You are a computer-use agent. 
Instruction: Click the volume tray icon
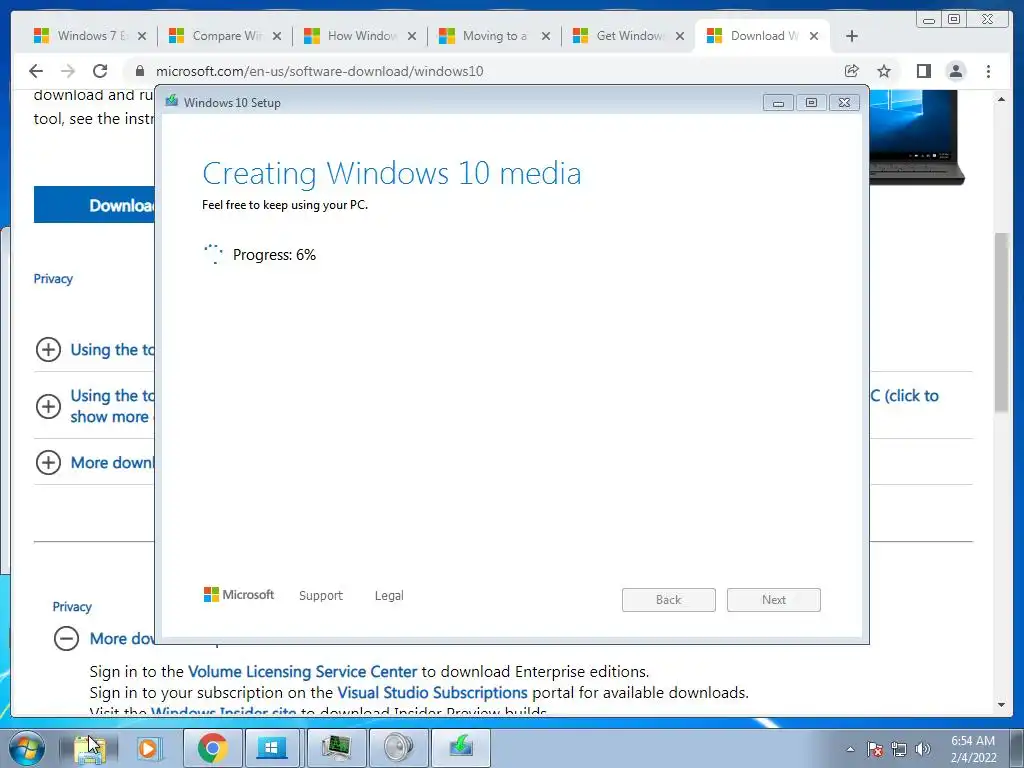pos(923,749)
